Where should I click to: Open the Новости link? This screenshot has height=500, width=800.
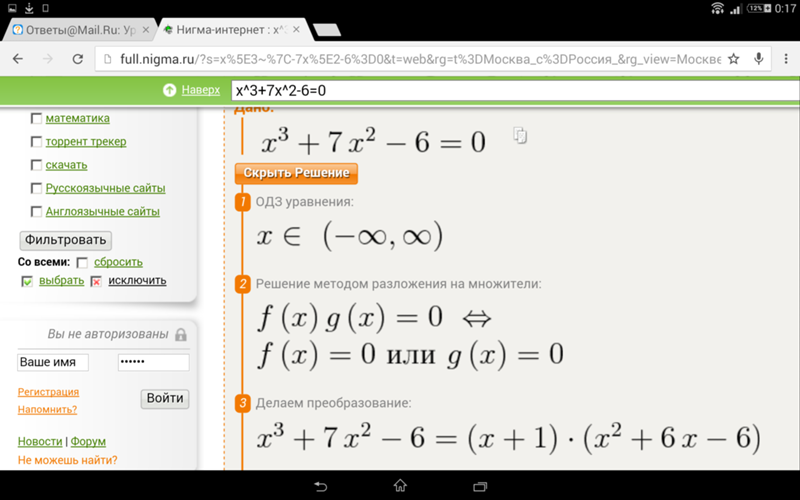point(40,441)
